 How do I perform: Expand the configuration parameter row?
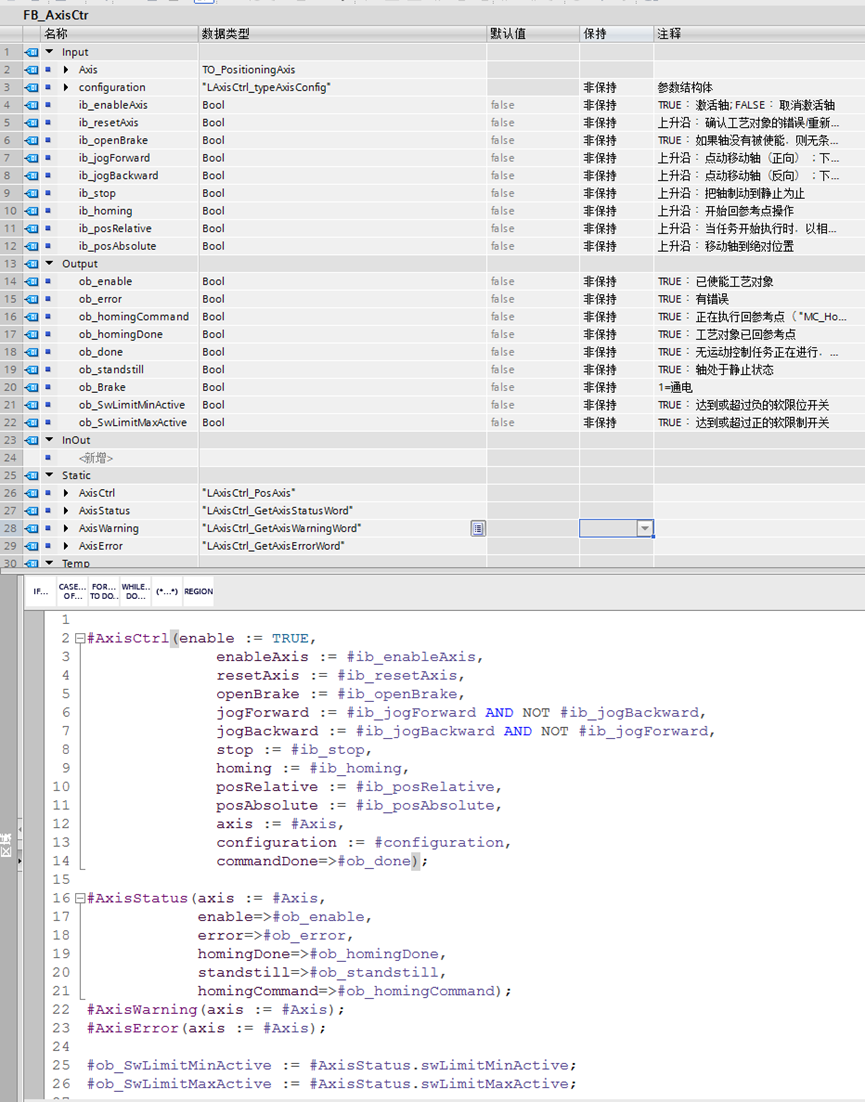coord(66,87)
